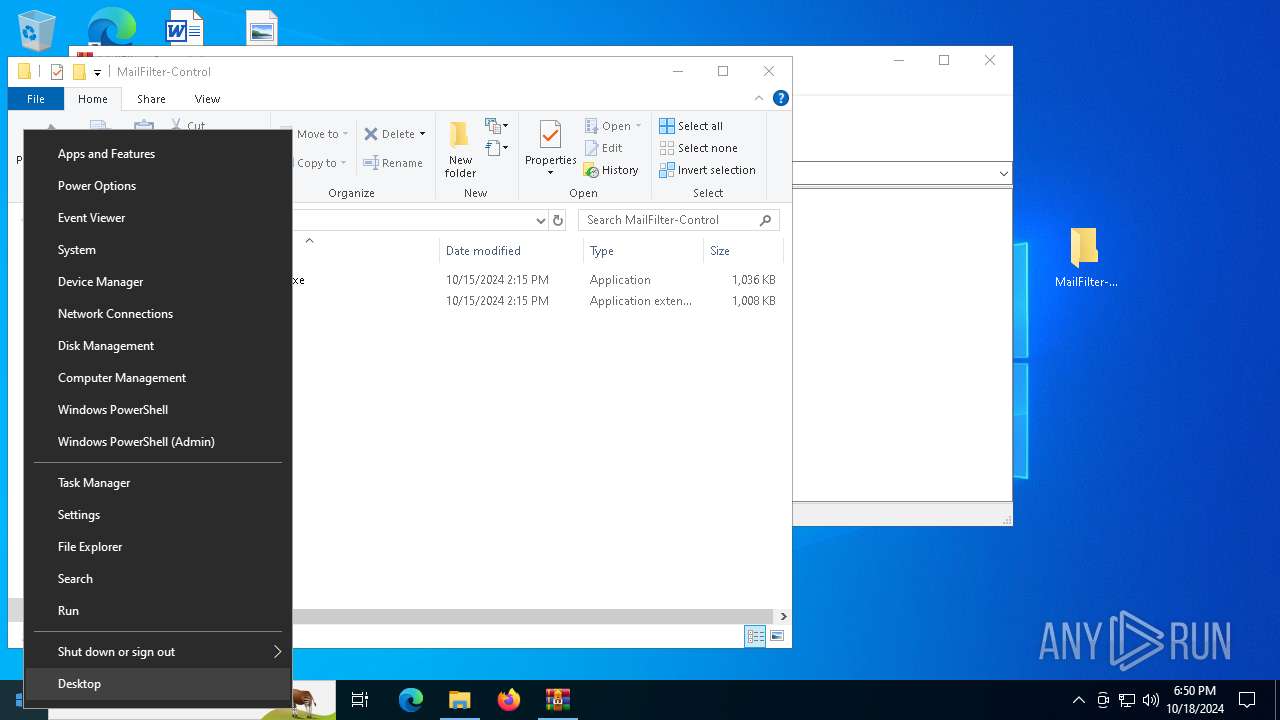Viewport: 1280px width, 720px height.
Task: Click Select none in the ribbon
Action: tap(698, 148)
